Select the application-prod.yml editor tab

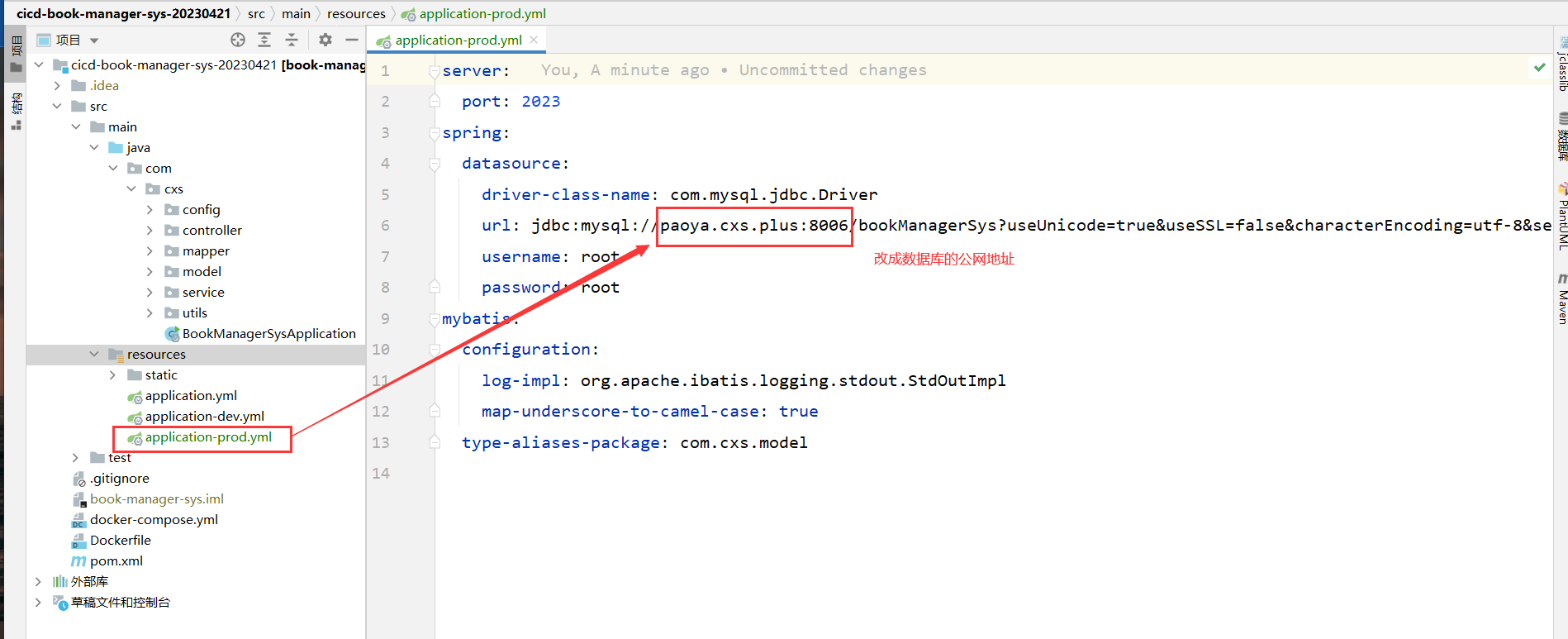pos(458,40)
